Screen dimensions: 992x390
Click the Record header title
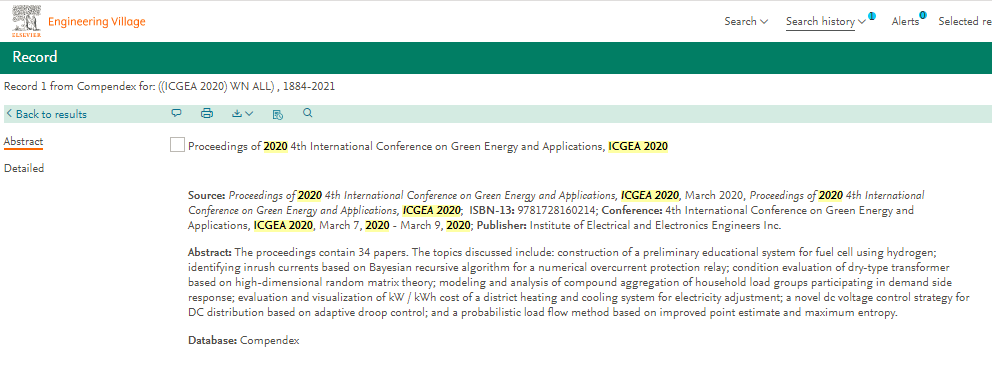click(x=35, y=58)
